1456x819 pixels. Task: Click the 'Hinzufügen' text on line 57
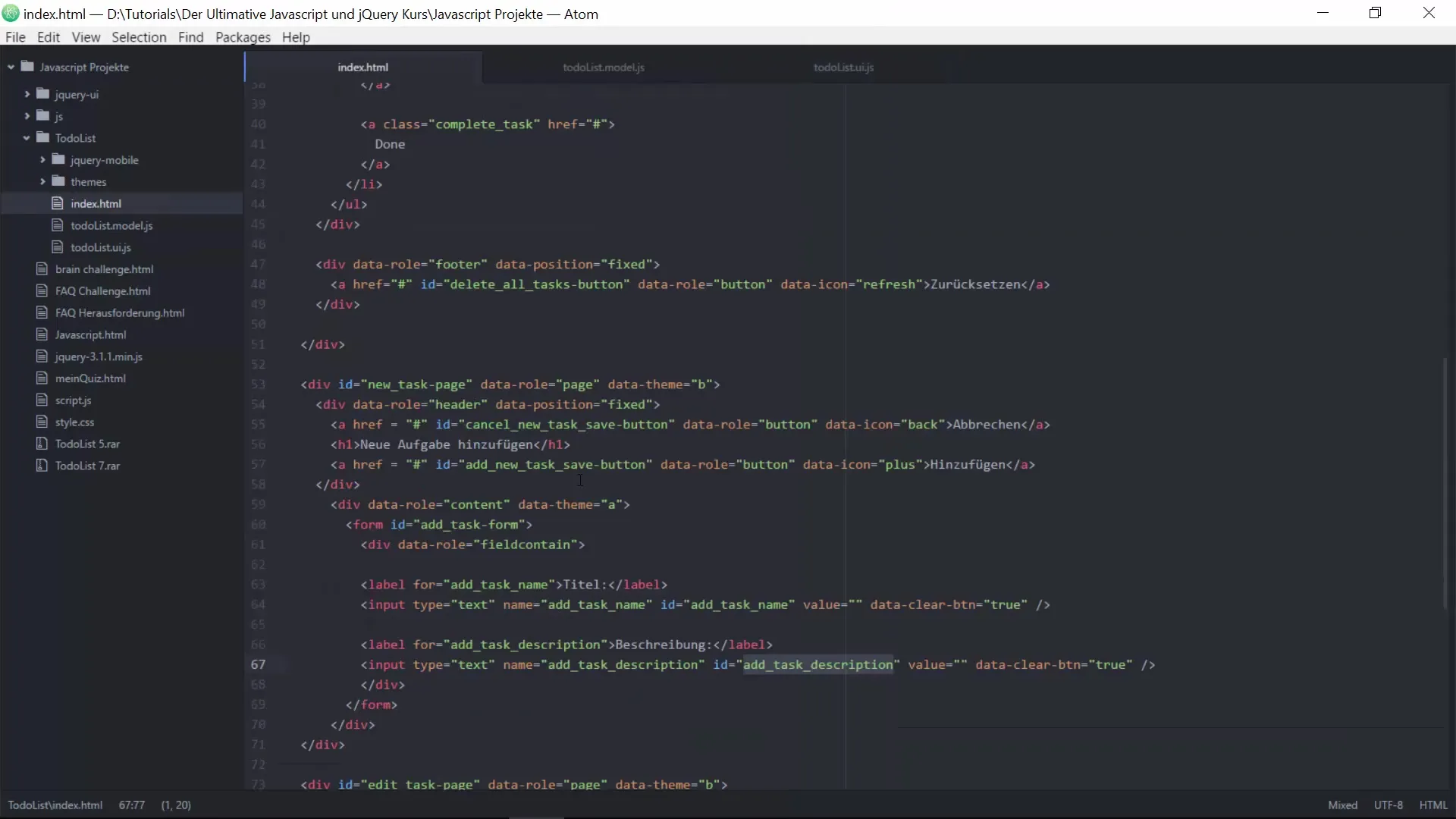[968, 465]
